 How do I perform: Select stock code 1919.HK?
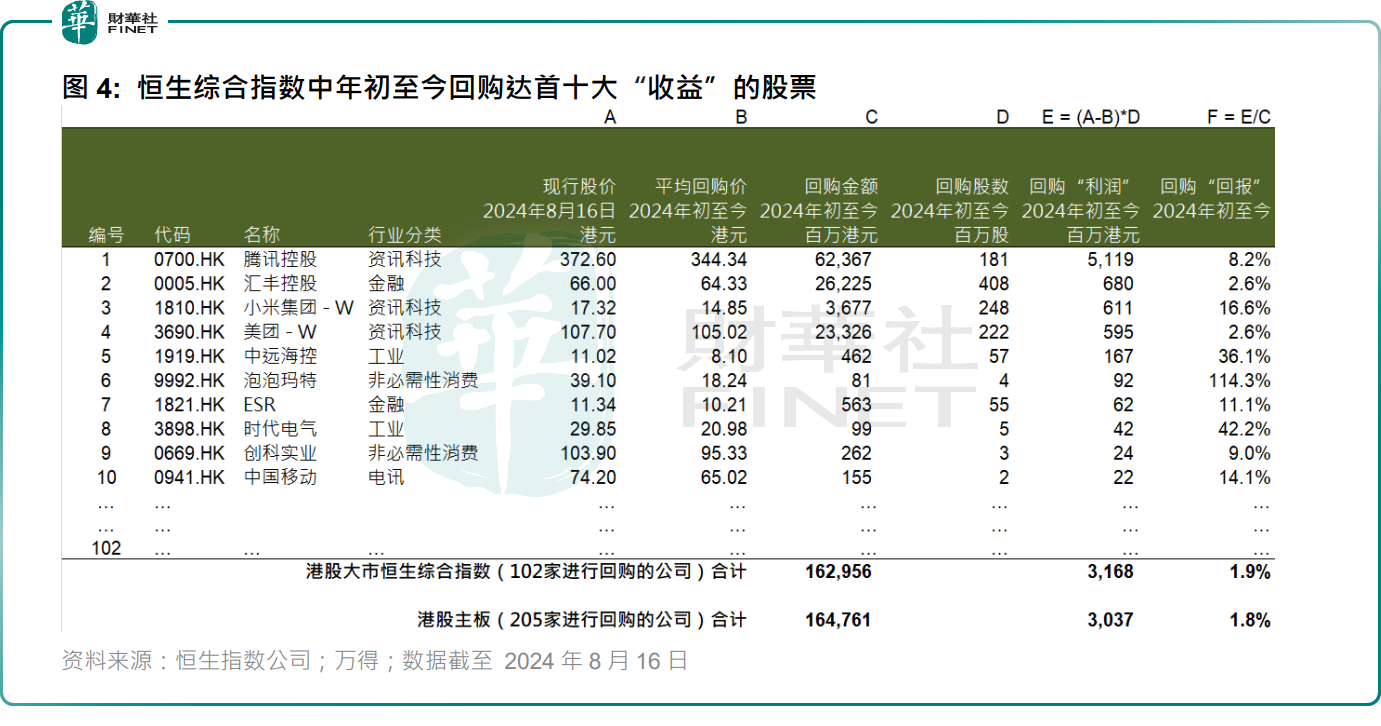coord(190,356)
